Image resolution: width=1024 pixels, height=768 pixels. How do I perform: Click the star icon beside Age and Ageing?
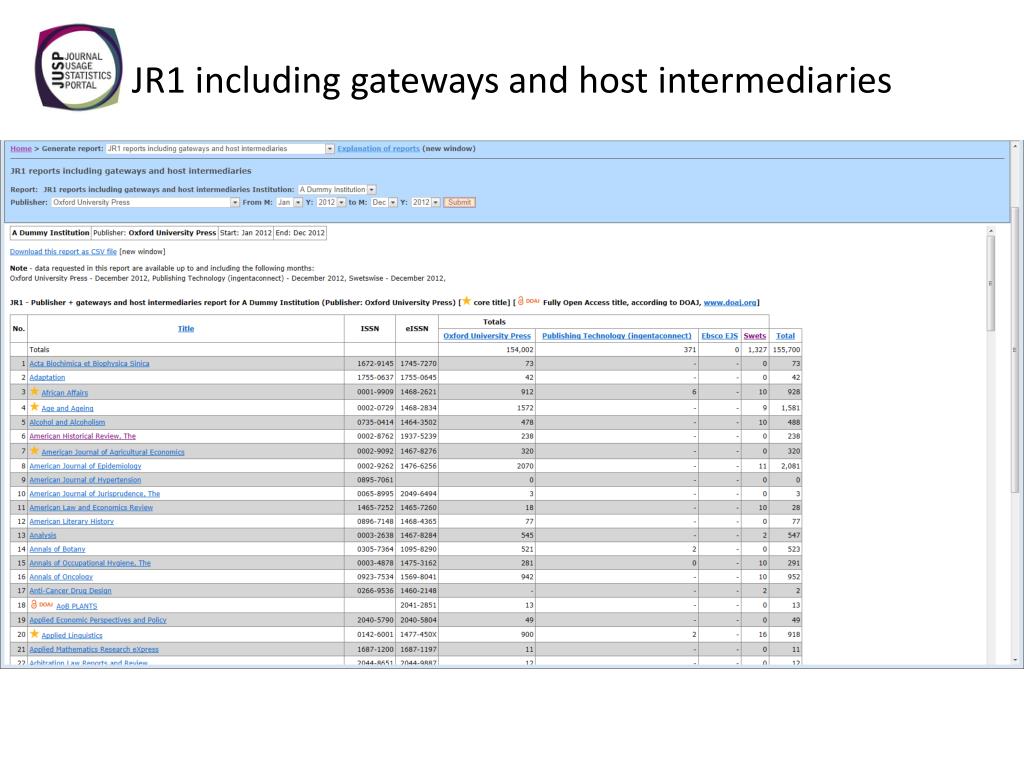coord(35,407)
